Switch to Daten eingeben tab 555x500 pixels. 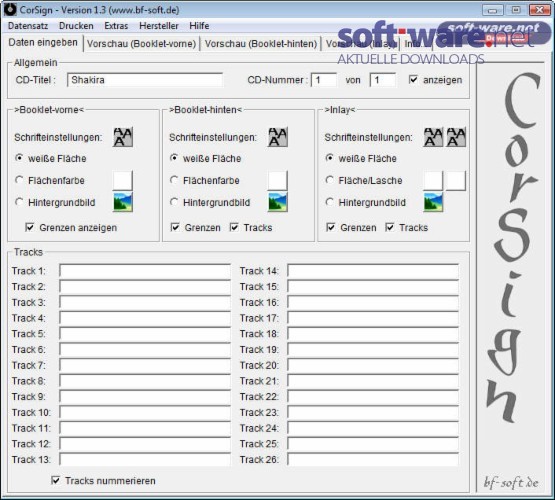pyautogui.click(x=43, y=43)
